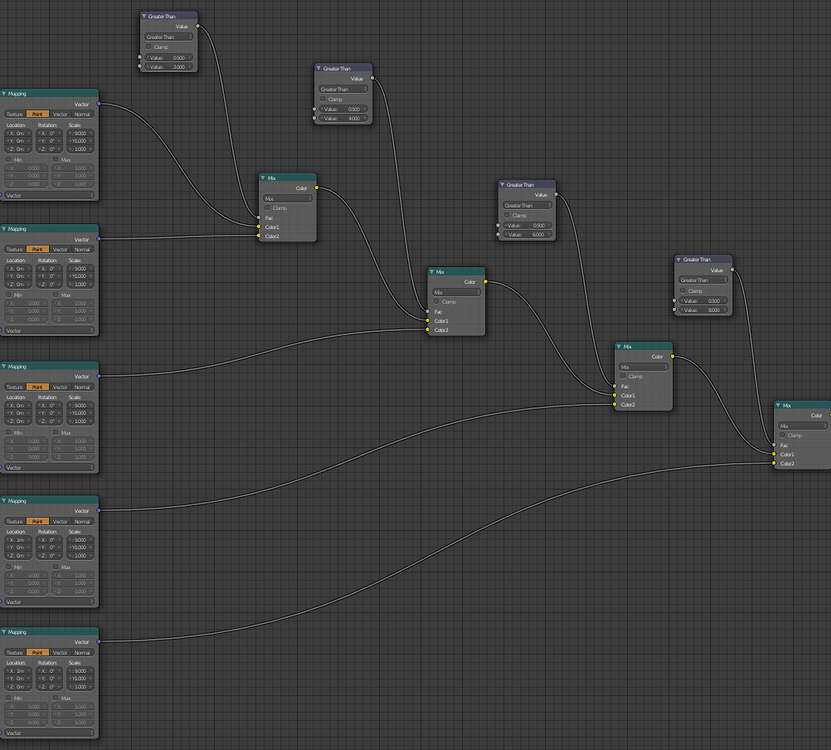Open blend type dropdown of Mix fed by Greater Than 4.000
Screen dimensions: 831x750
tap(456, 292)
